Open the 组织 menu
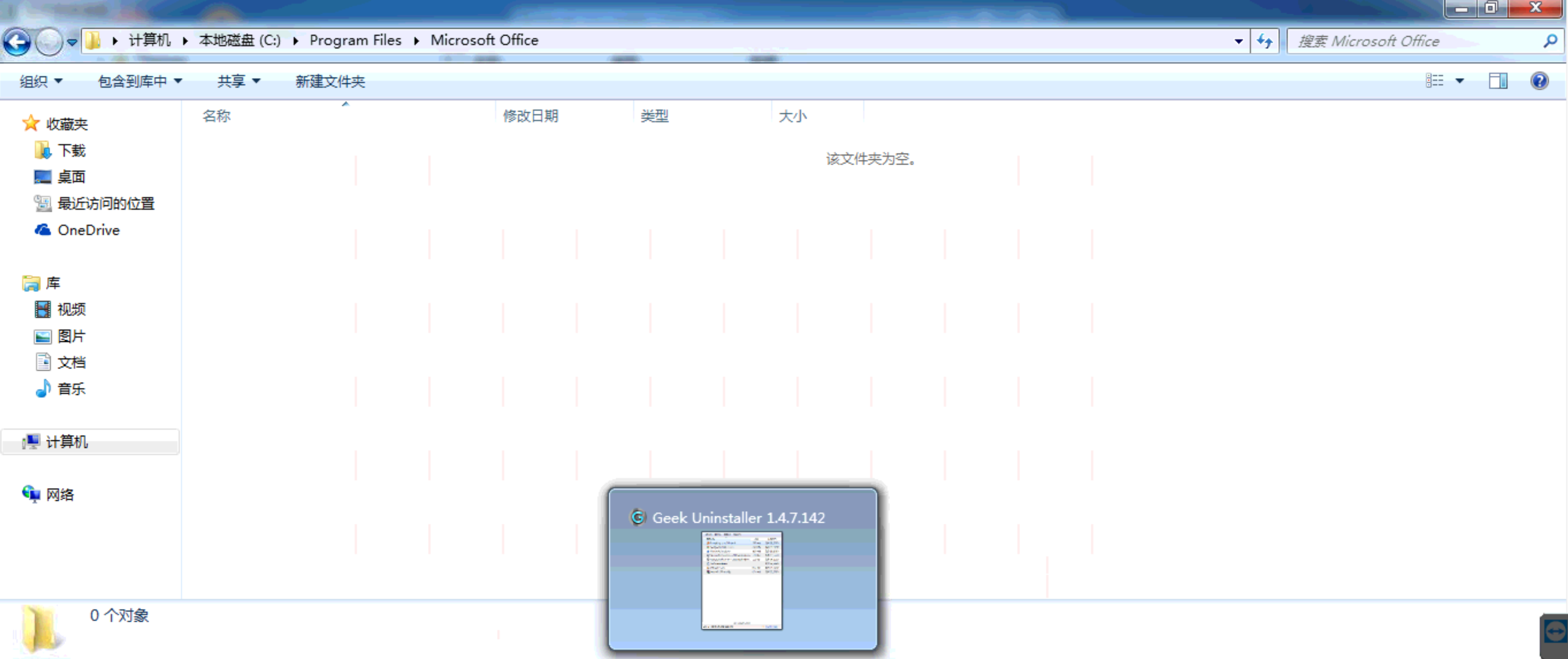1568x659 pixels. 40,81
